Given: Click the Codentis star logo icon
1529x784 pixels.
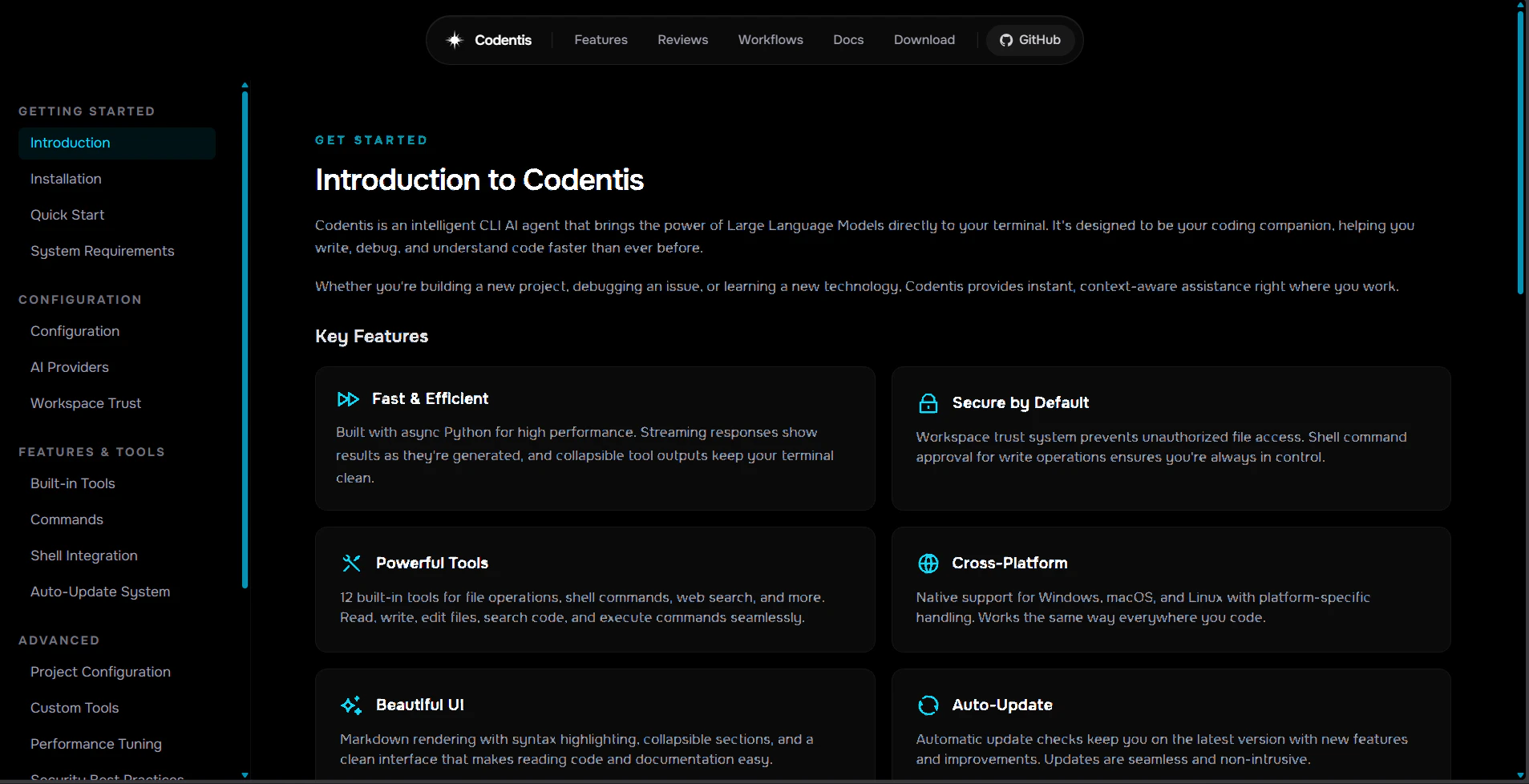Looking at the screenshot, I should point(455,40).
